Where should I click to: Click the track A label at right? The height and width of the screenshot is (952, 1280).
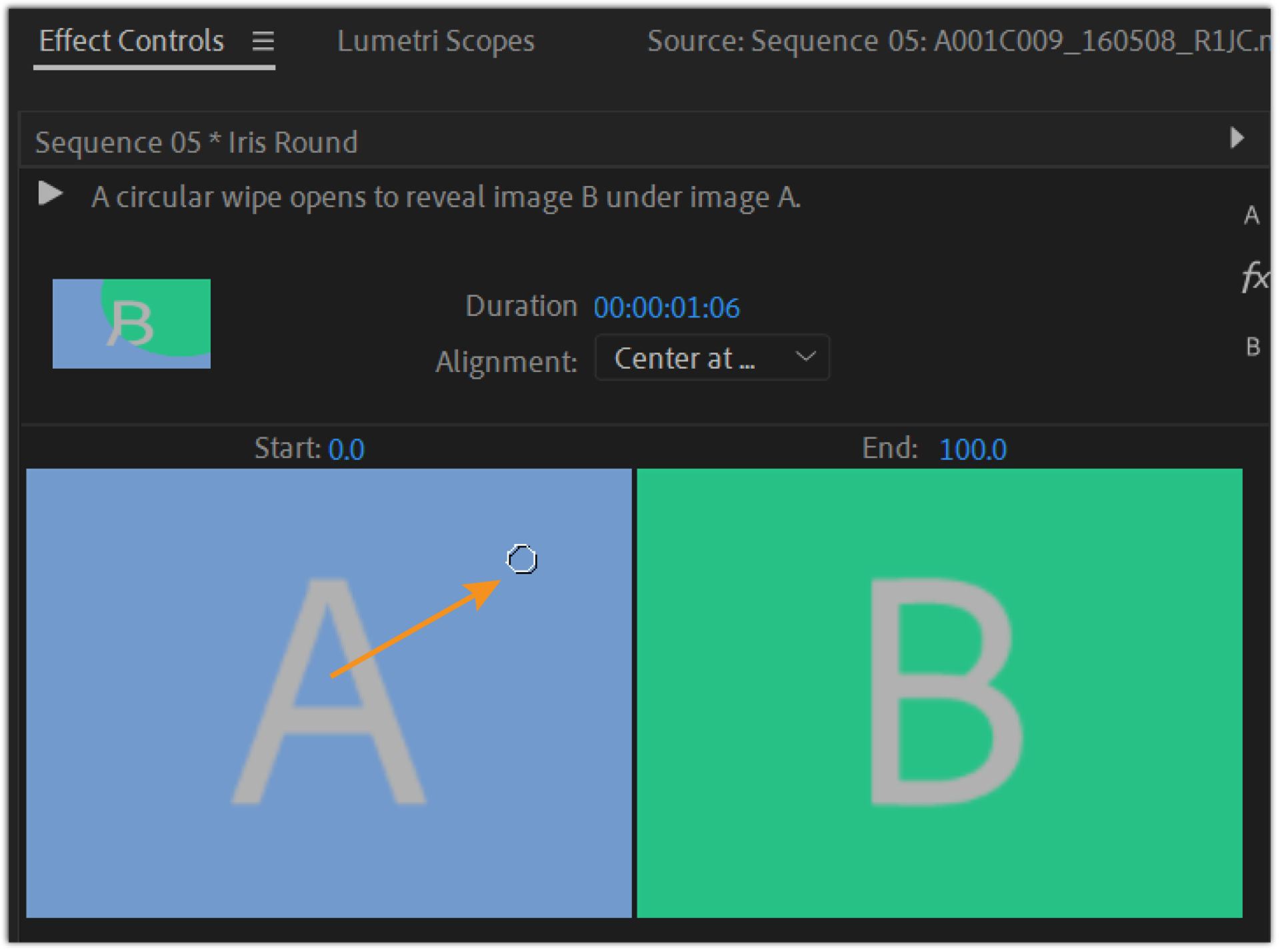1251,215
